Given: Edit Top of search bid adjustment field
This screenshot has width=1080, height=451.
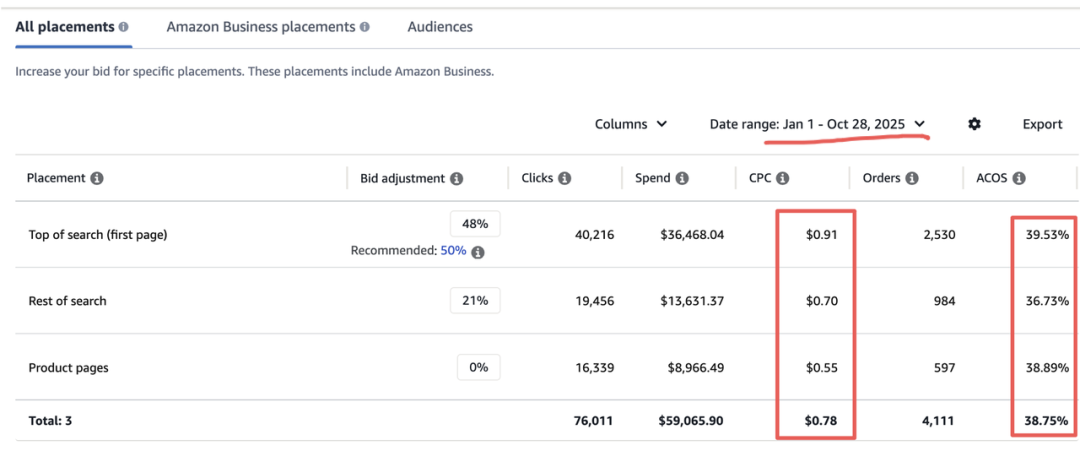Looking at the screenshot, I should [475, 224].
